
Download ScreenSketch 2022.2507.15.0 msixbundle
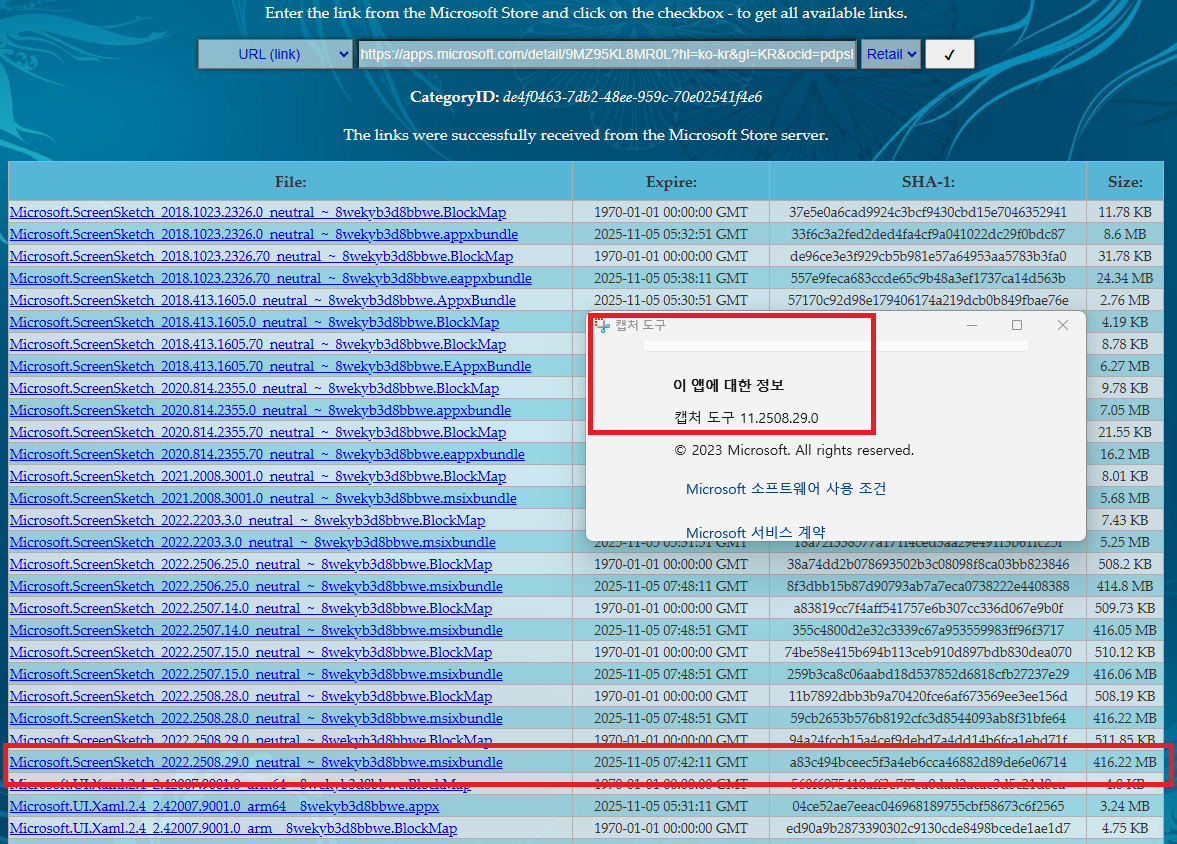point(256,674)
